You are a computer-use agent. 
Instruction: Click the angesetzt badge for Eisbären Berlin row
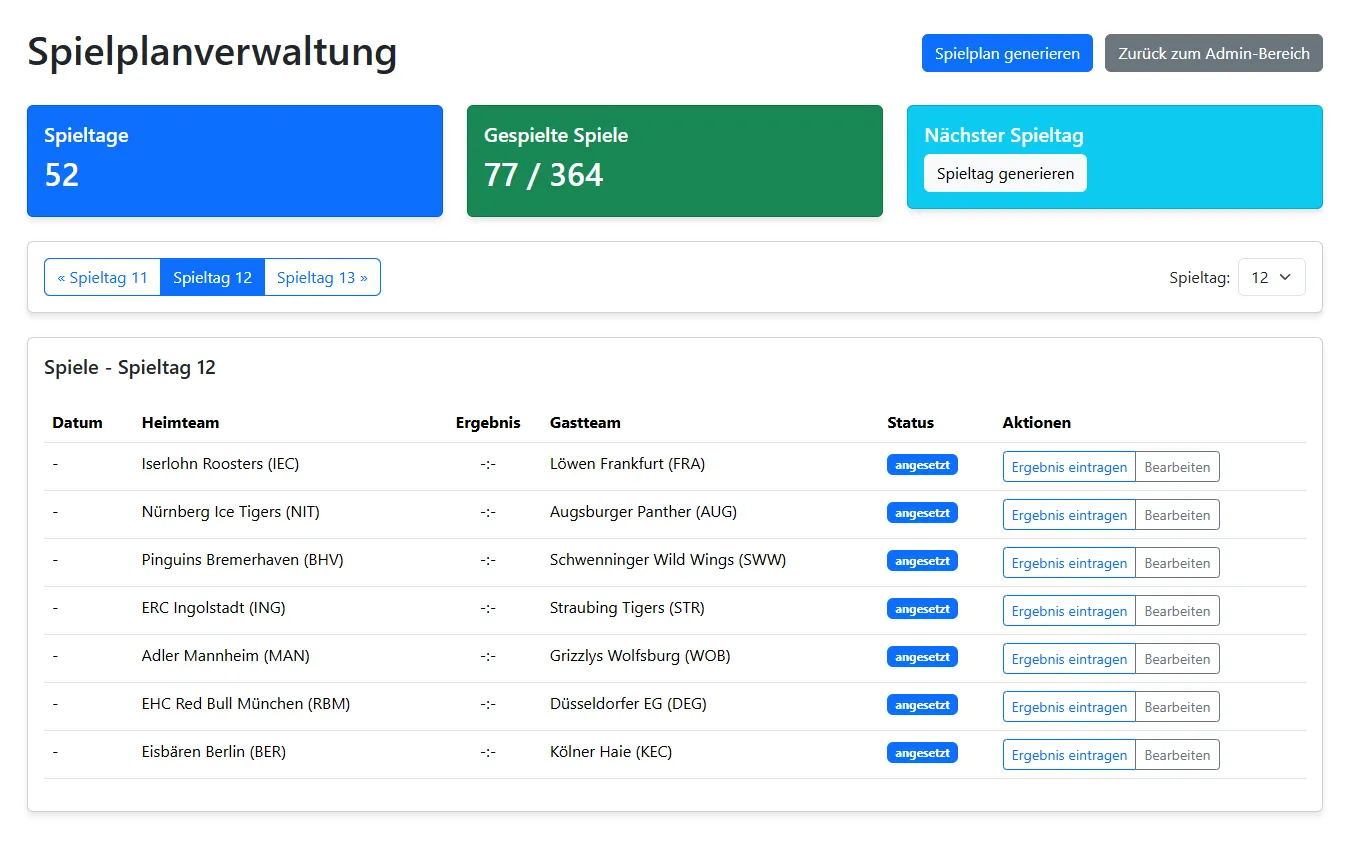922,753
